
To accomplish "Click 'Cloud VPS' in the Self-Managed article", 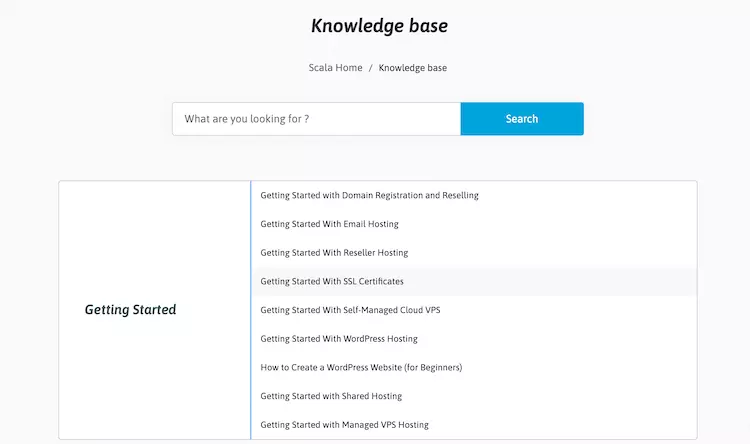I will (420, 310).
